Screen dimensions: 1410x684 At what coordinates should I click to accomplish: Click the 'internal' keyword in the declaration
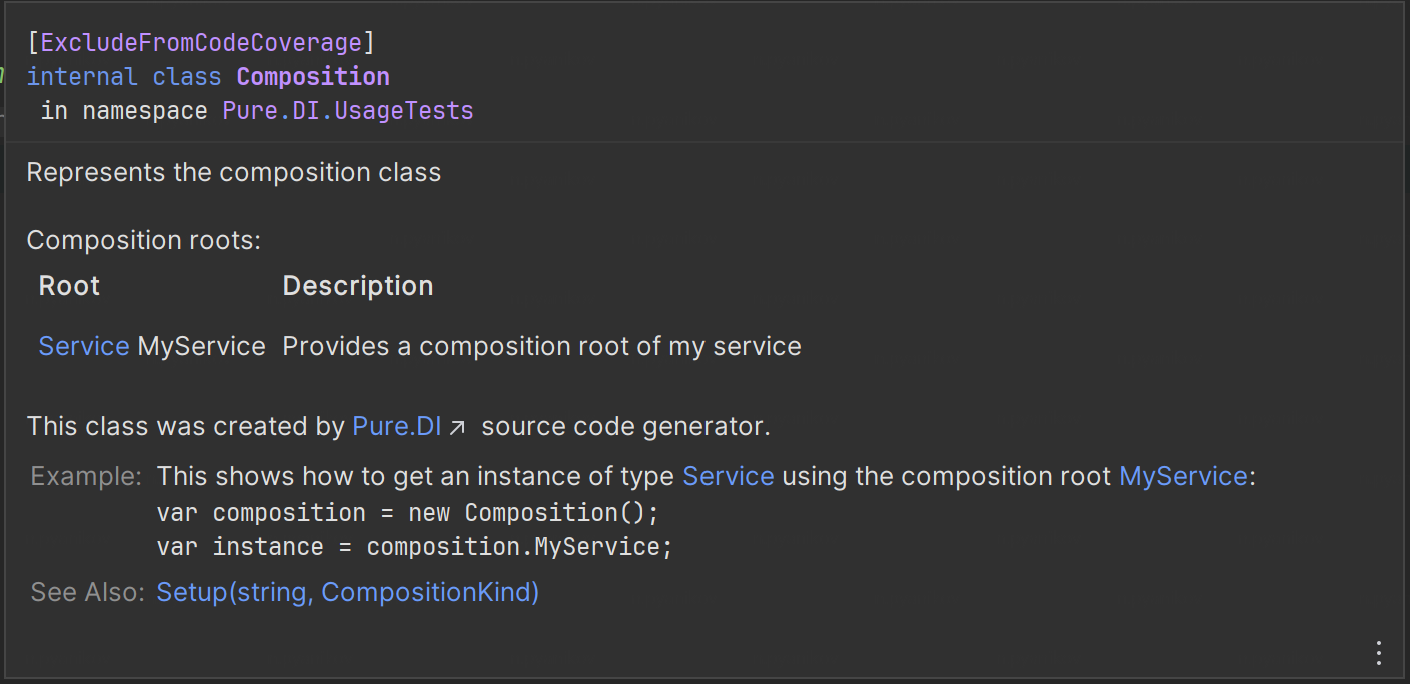point(82,77)
